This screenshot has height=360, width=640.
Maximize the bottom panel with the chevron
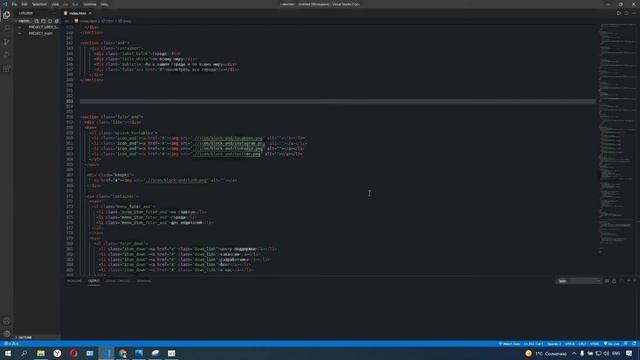point(629,281)
